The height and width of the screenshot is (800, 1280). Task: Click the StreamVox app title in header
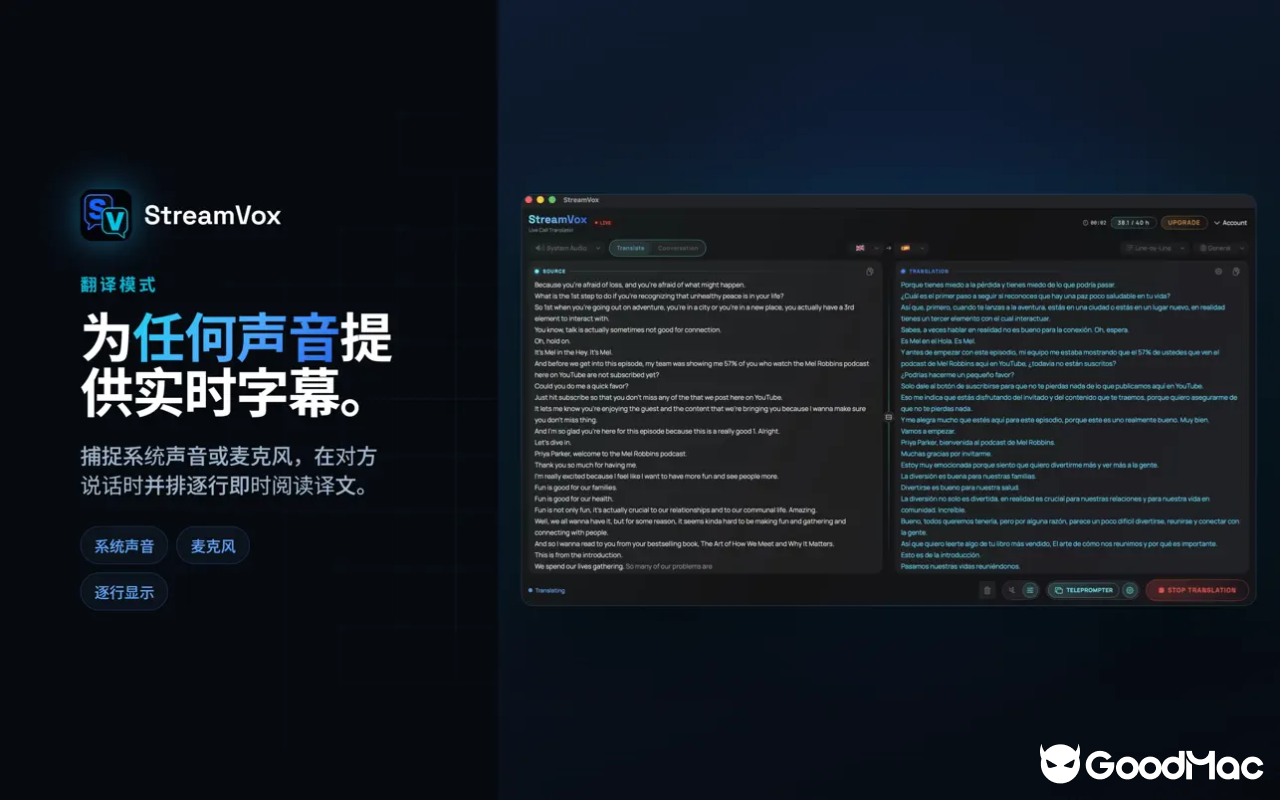(557, 219)
